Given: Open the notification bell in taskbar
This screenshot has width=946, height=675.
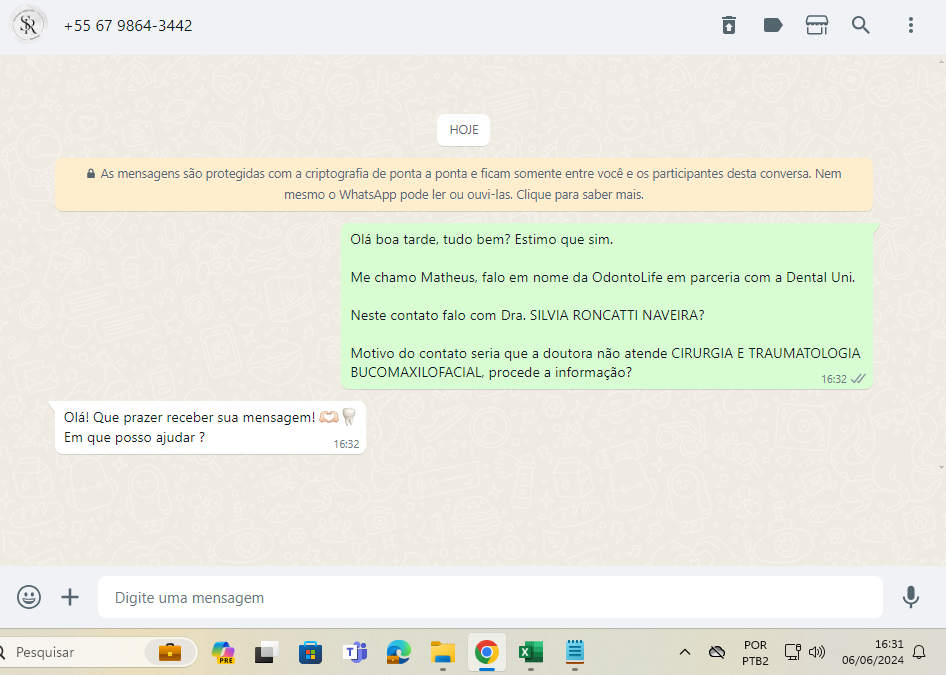Looking at the screenshot, I should (919, 652).
